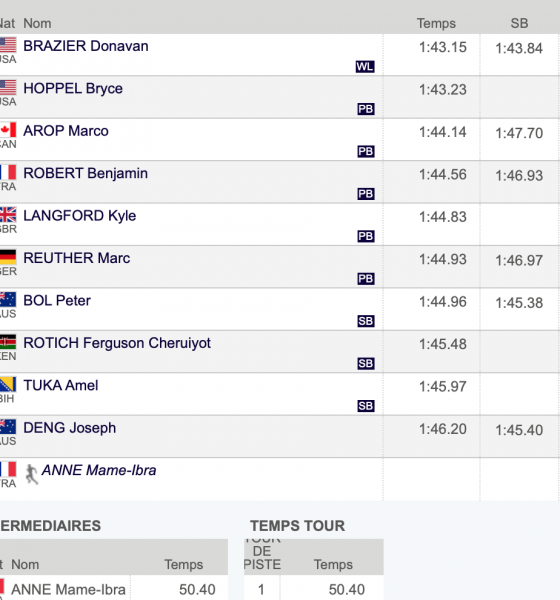
Task: Click the Kenyan flag beside Rotich
Action: (8, 342)
